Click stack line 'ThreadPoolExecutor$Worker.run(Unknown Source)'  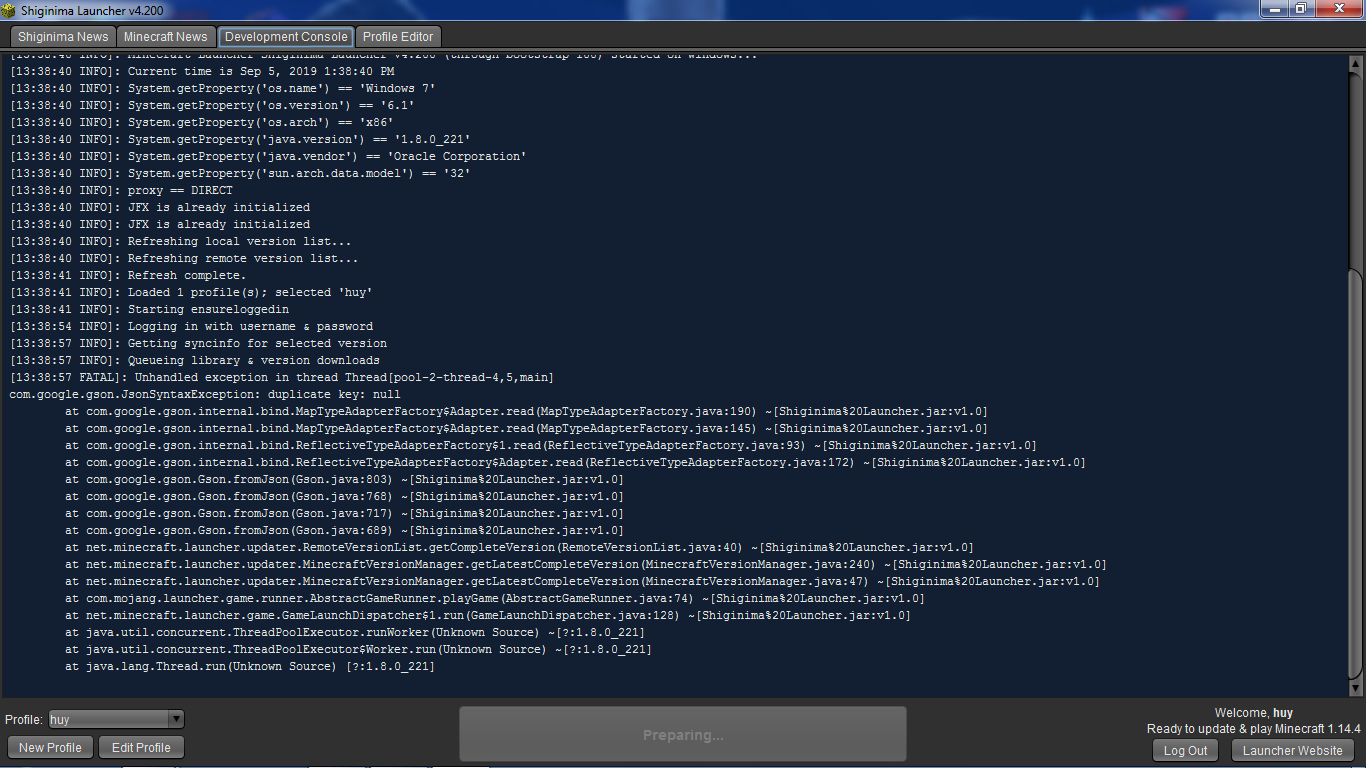coord(359,649)
